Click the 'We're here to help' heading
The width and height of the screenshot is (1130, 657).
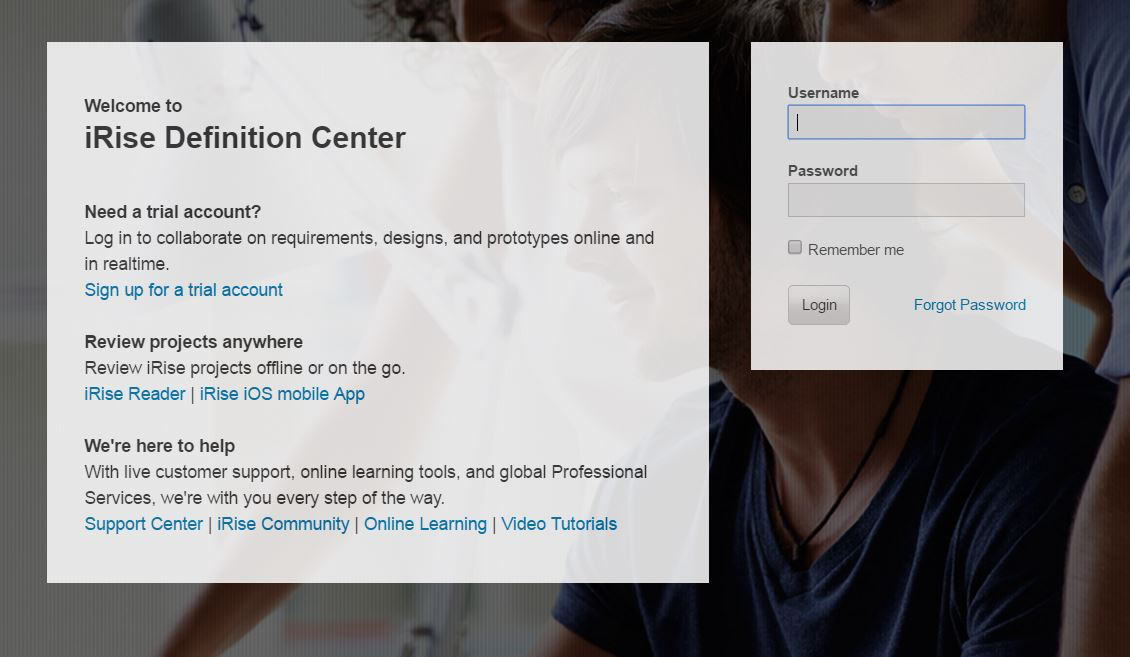(160, 446)
